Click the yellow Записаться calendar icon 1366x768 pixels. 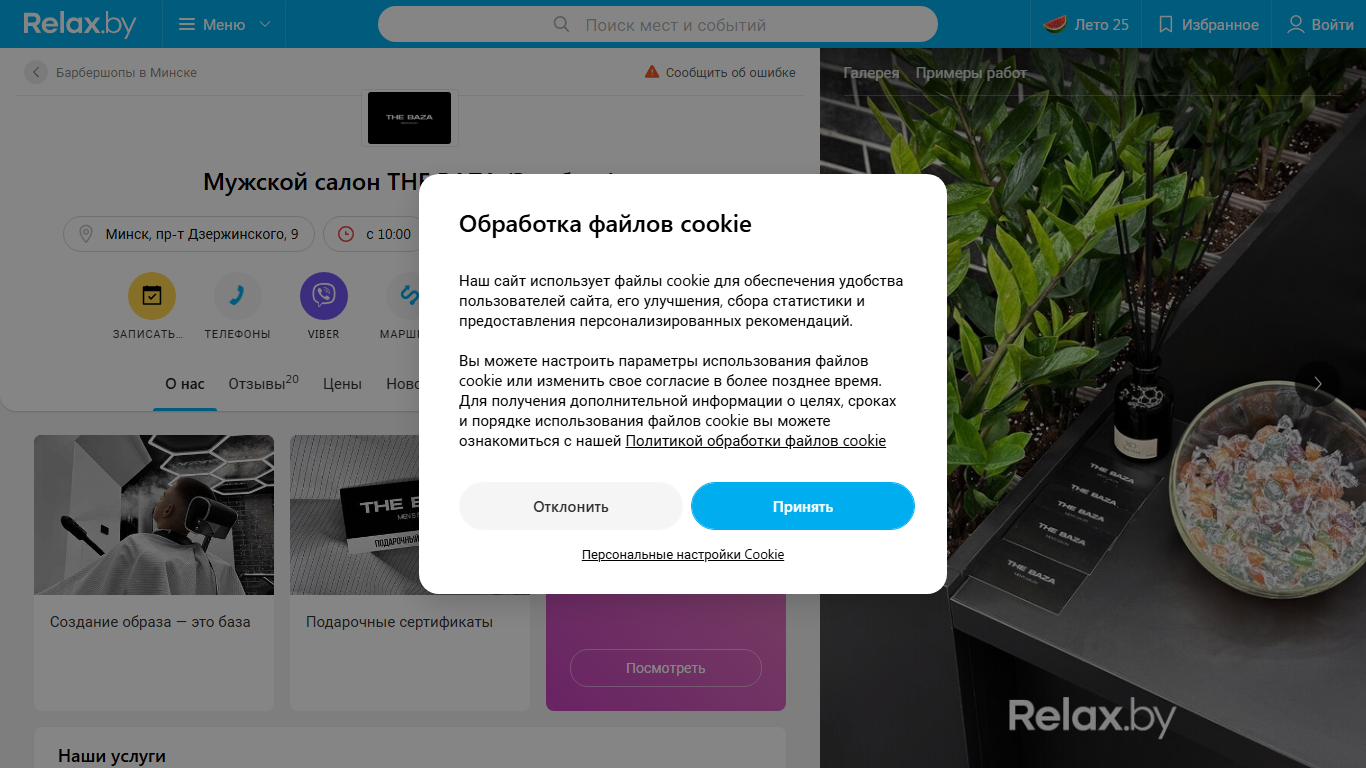coord(152,296)
